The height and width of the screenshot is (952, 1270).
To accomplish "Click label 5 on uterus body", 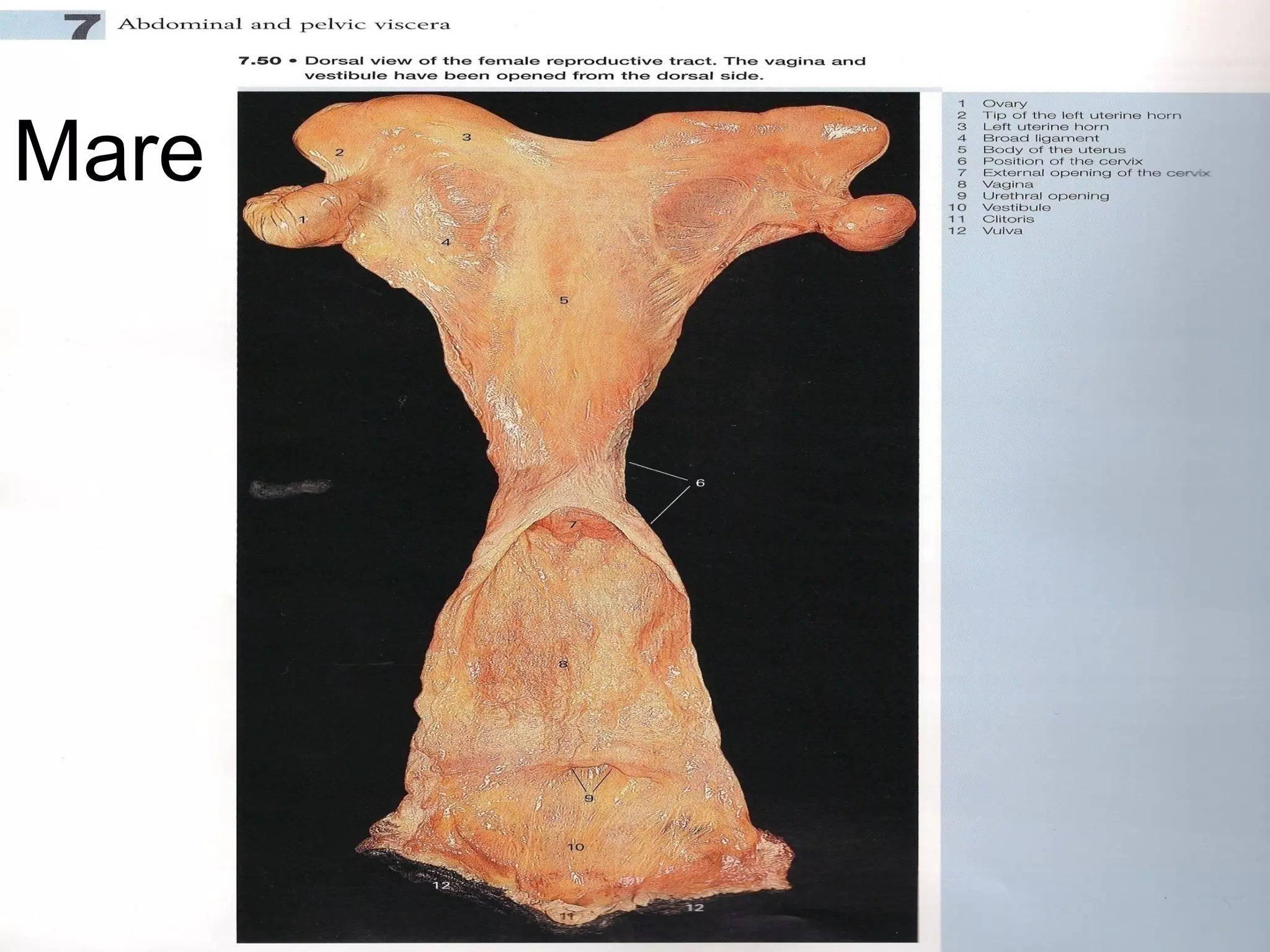I will (x=564, y=301).
